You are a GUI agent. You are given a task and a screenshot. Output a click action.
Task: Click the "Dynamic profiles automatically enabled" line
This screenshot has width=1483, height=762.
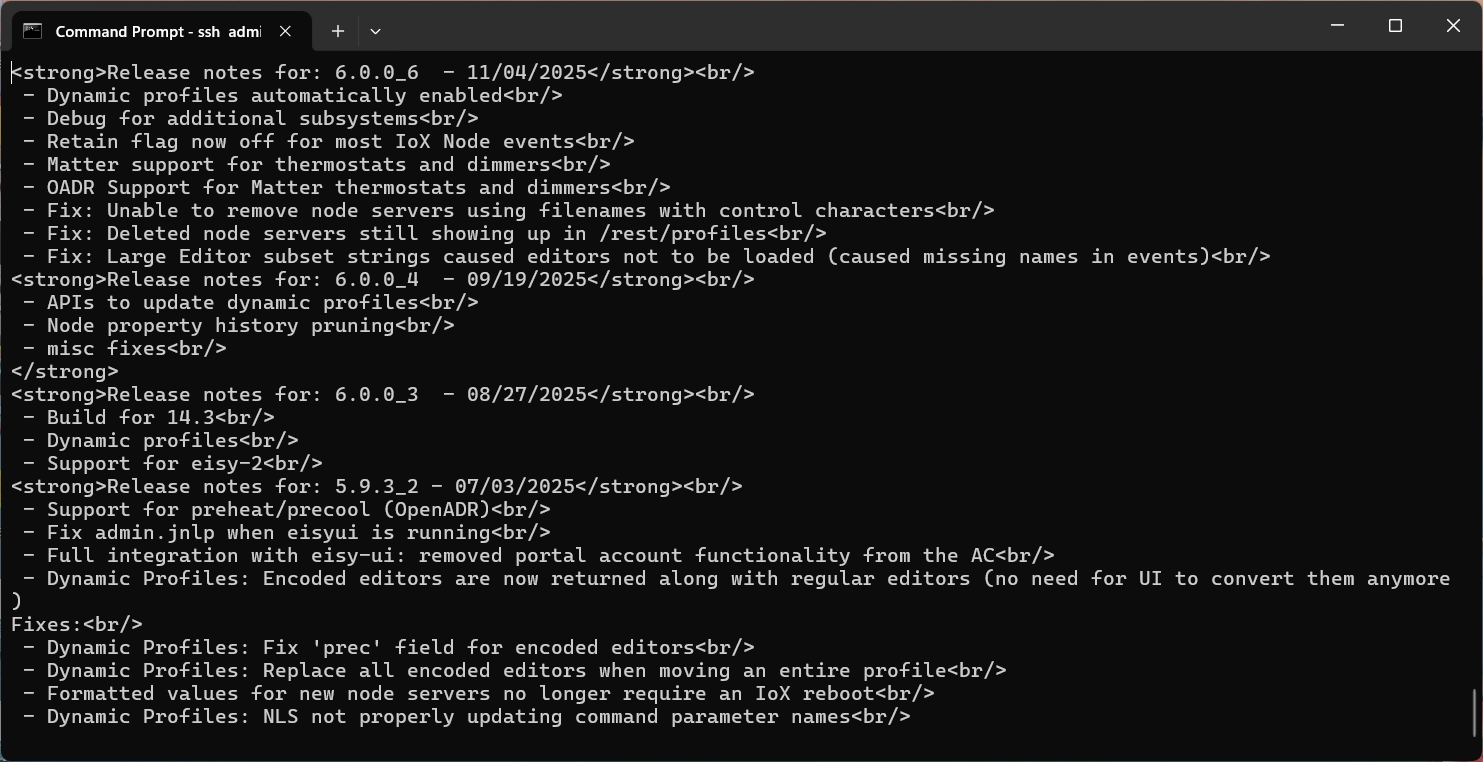click(x=292, y=96)
